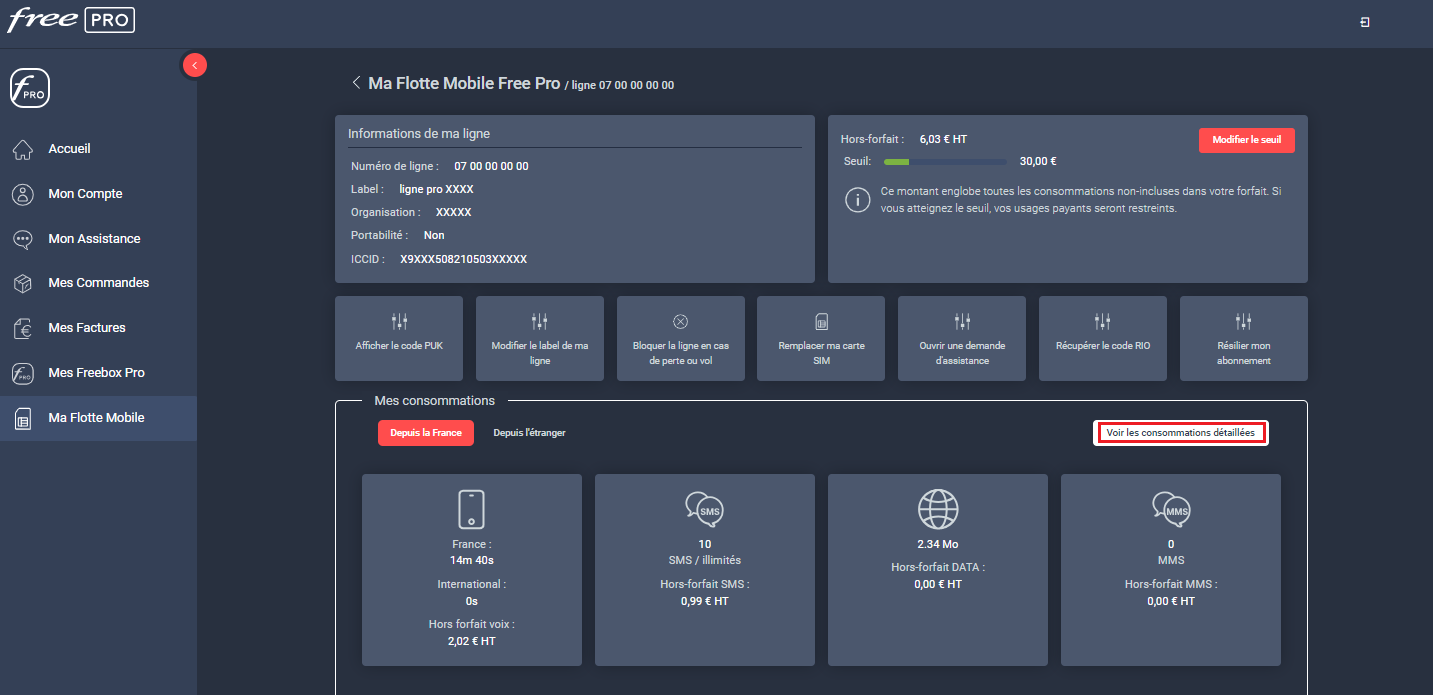
Task: Click Résilier mon abonnement tile
Action: (1244, 338)
